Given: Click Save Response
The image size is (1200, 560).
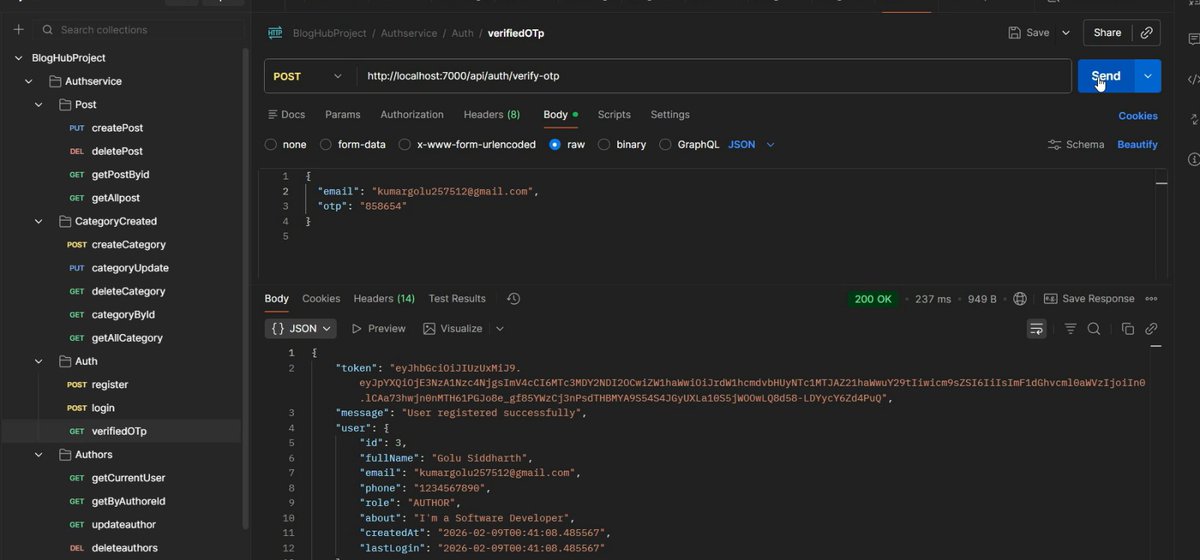Looking at the screenshot, I should [x=1098, y=299].
